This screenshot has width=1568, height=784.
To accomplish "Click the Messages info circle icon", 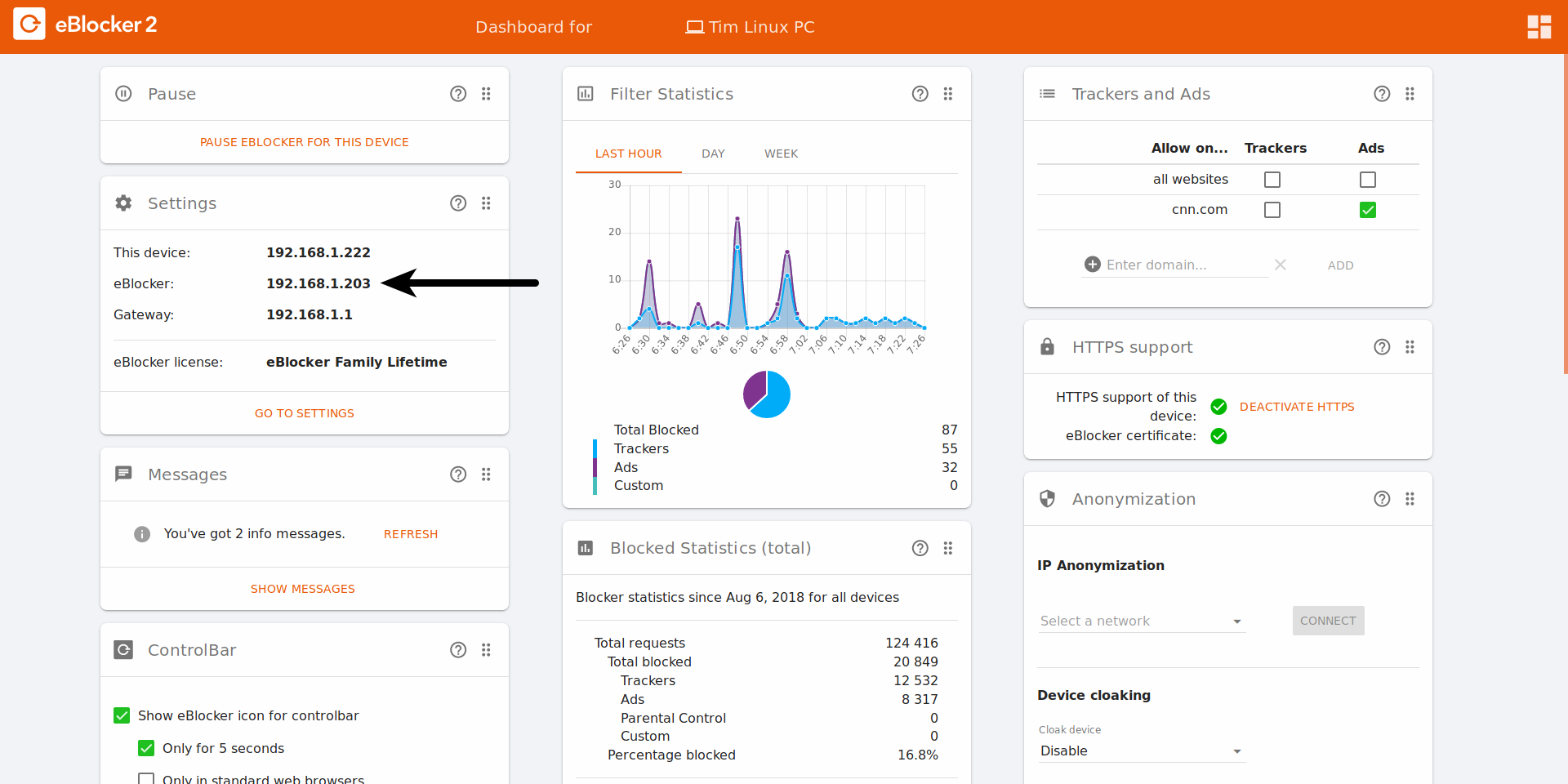I will (142, 534).
